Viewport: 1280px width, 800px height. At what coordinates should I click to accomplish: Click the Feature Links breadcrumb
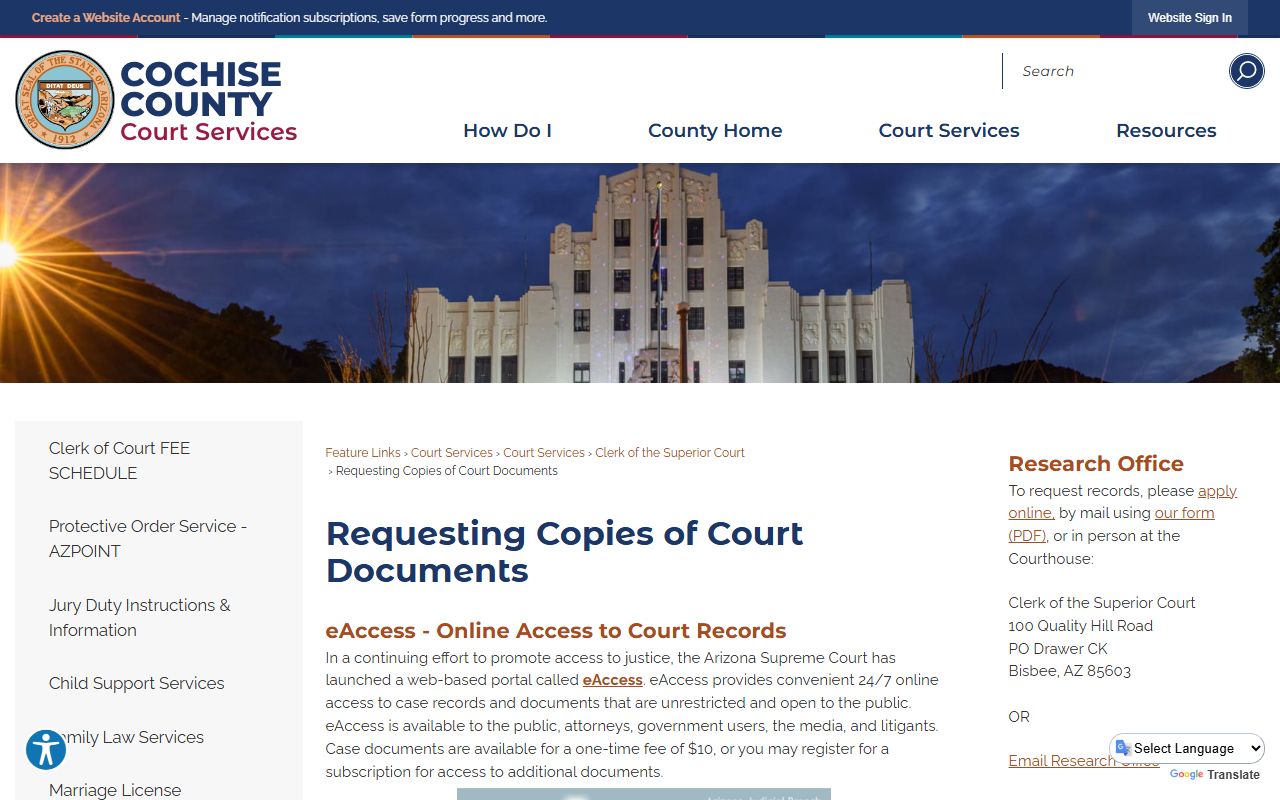pos(362,453)
